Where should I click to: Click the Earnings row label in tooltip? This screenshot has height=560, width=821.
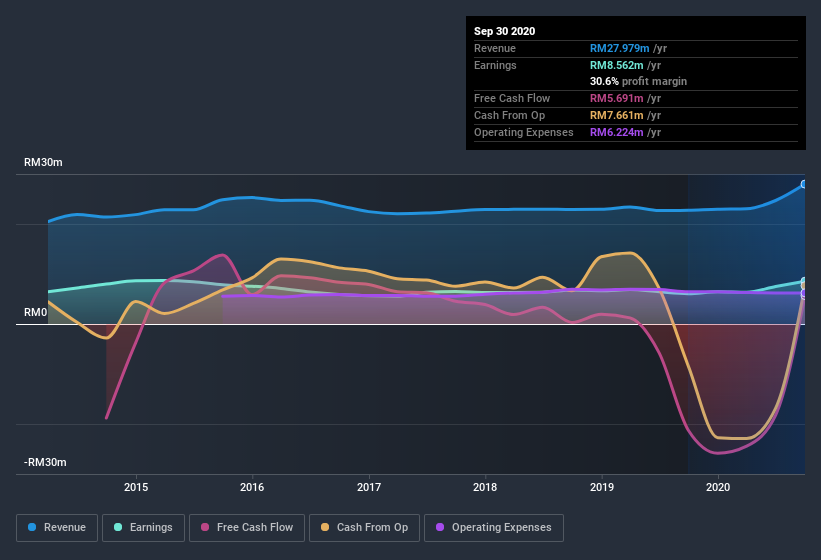click(x=495, y=65)
